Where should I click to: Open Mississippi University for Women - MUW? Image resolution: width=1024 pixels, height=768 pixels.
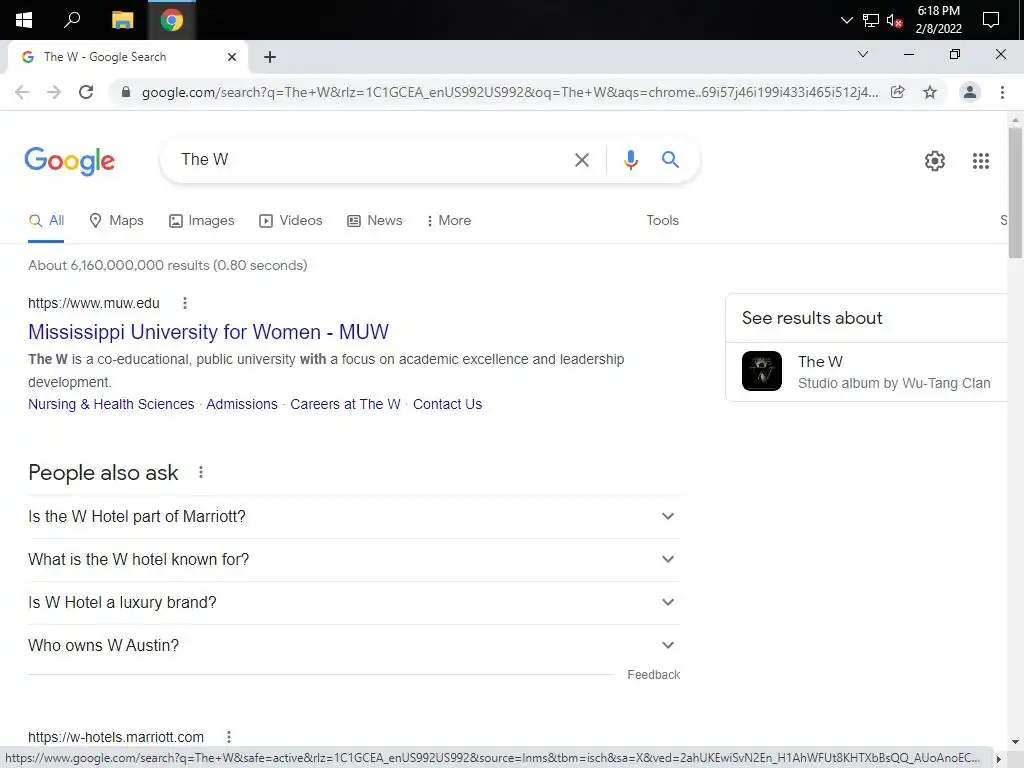click(208, 332)
